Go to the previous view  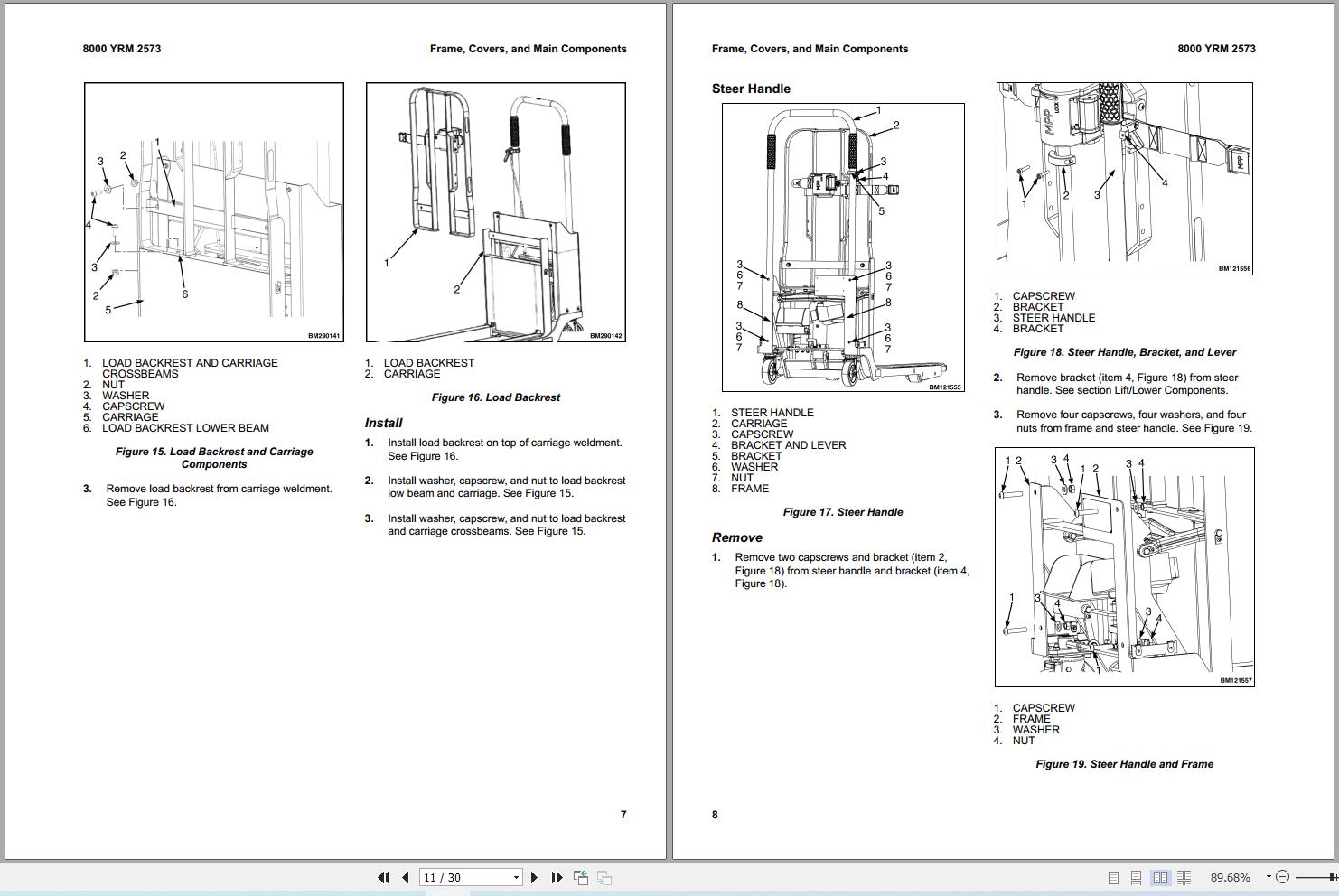pyautogui.click(x=582, y=876)
